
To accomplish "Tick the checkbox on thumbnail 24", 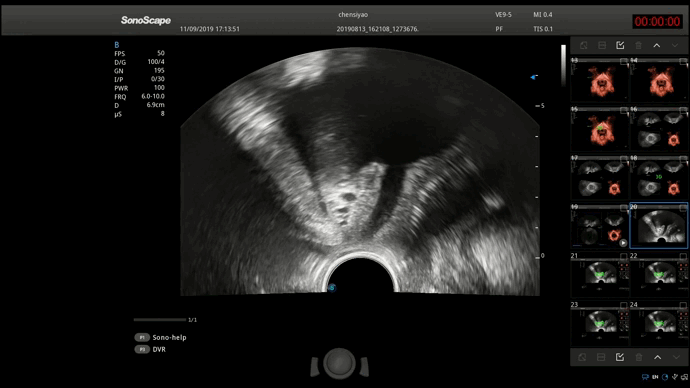I will click(683, 305).
